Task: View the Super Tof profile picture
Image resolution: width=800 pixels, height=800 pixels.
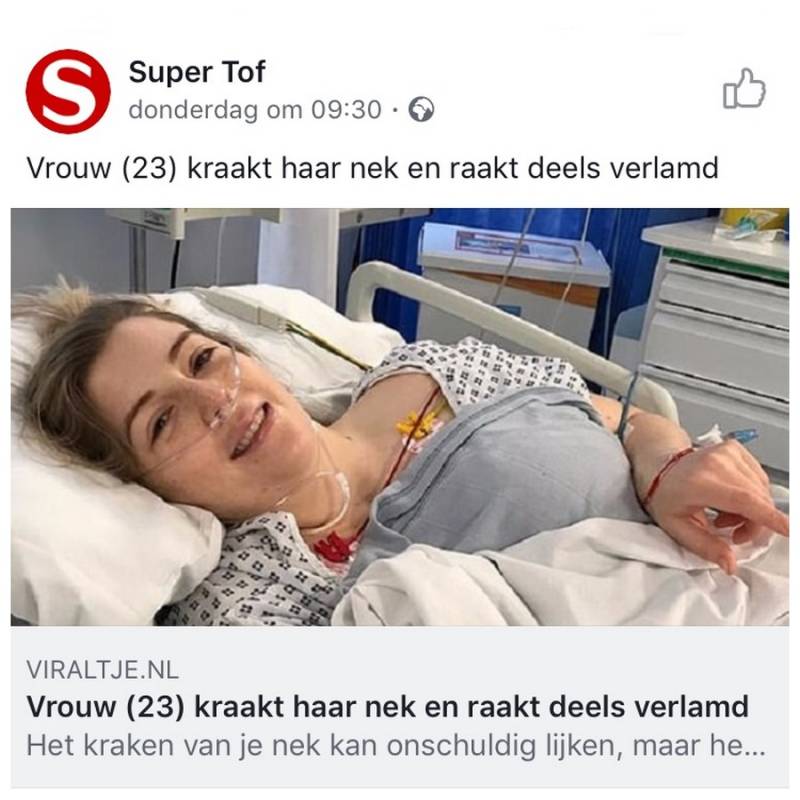Action: coord(68,91)
